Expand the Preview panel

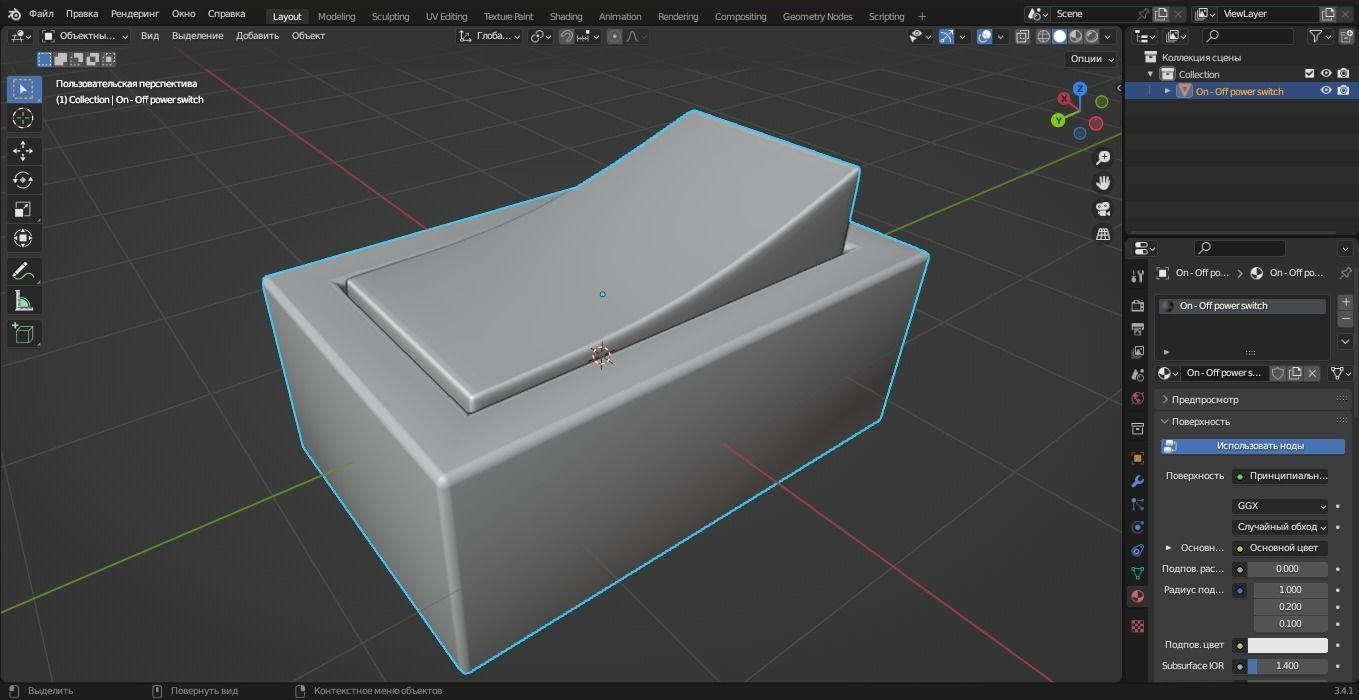point(1205,399)
